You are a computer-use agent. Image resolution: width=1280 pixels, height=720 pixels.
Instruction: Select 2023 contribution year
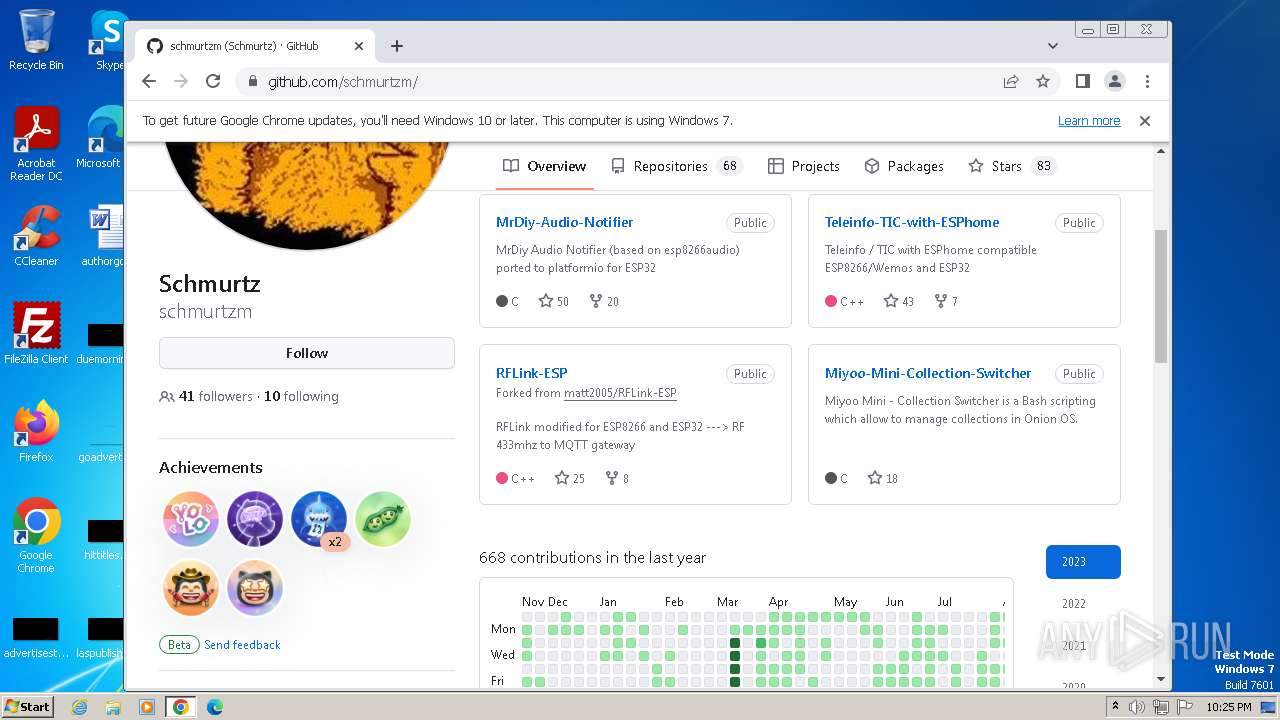click(1083, 562)
